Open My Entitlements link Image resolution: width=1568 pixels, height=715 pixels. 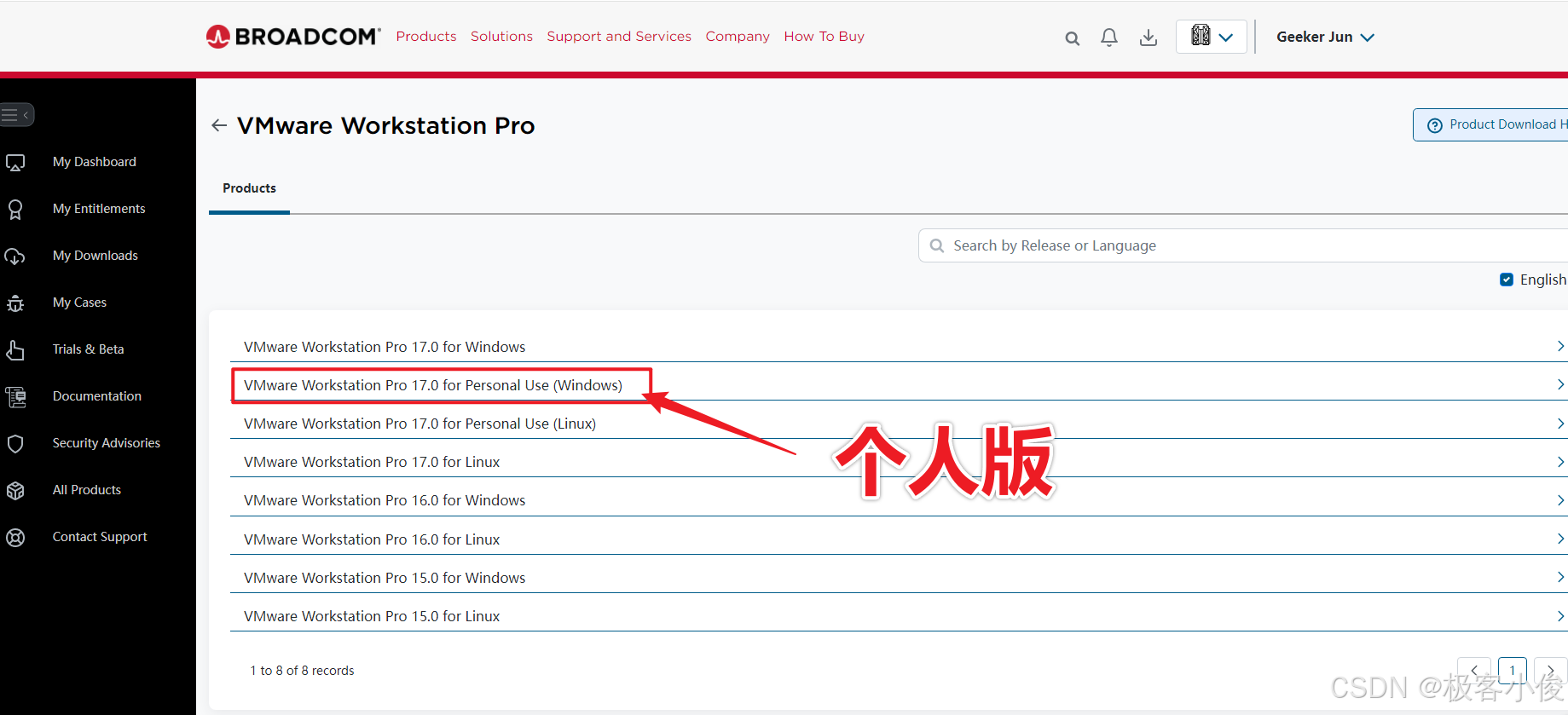pyautogui.click(x=99, y=209)
